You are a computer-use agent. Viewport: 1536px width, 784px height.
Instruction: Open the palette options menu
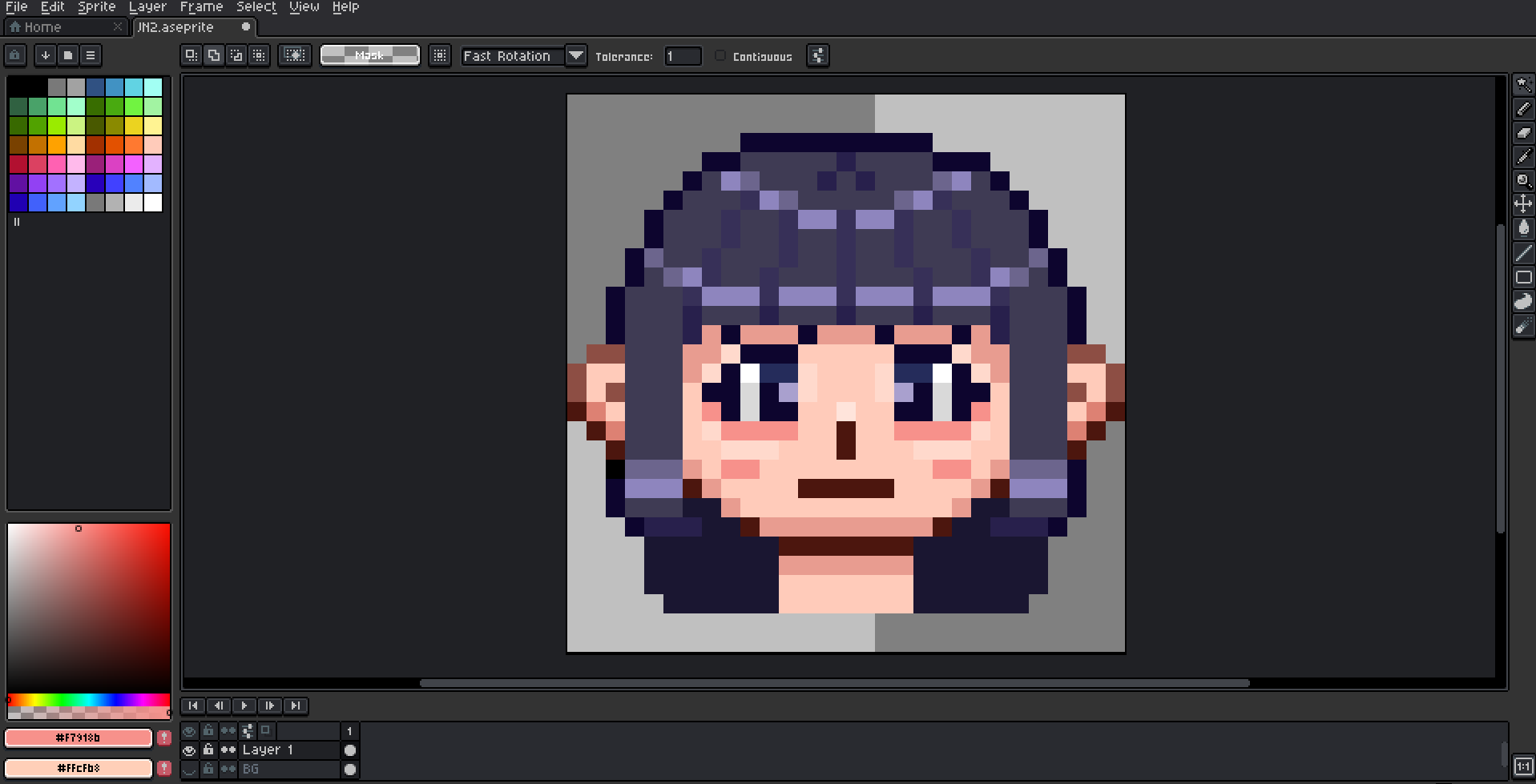click(x=91, y=55)
